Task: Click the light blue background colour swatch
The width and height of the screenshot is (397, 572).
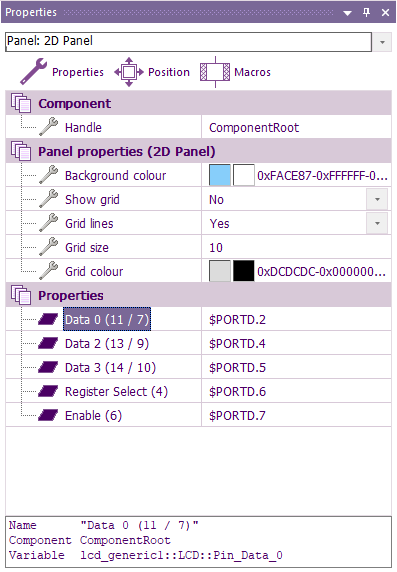Action: [220, 175]
